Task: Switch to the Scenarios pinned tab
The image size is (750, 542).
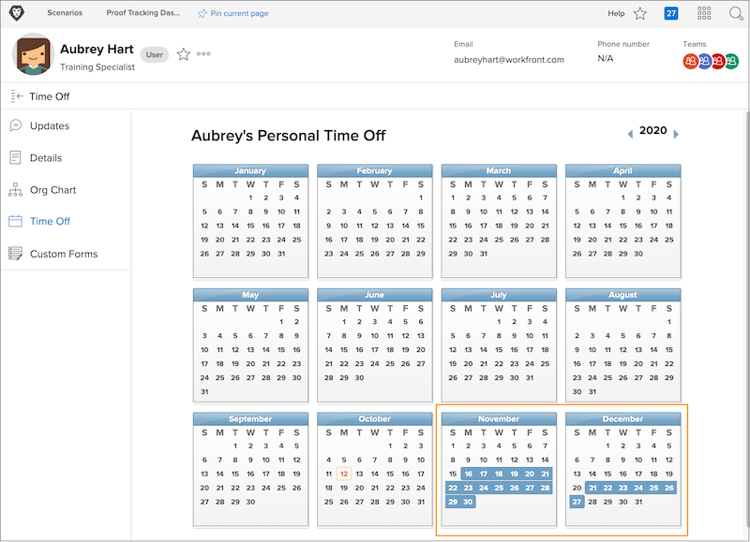Action: coord(65,13)
